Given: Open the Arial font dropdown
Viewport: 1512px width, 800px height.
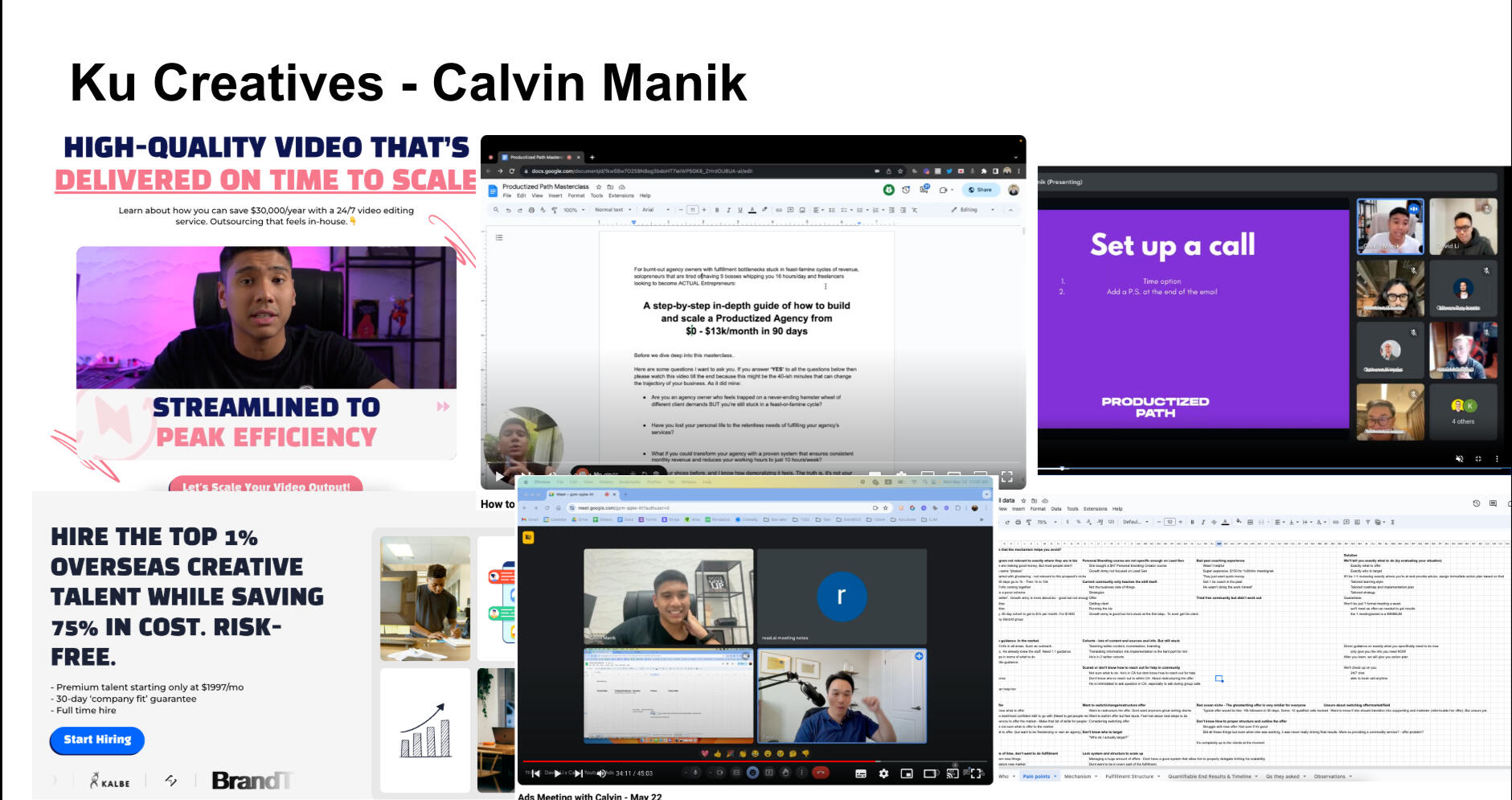Looking at the screenshot, I should 655,210.
